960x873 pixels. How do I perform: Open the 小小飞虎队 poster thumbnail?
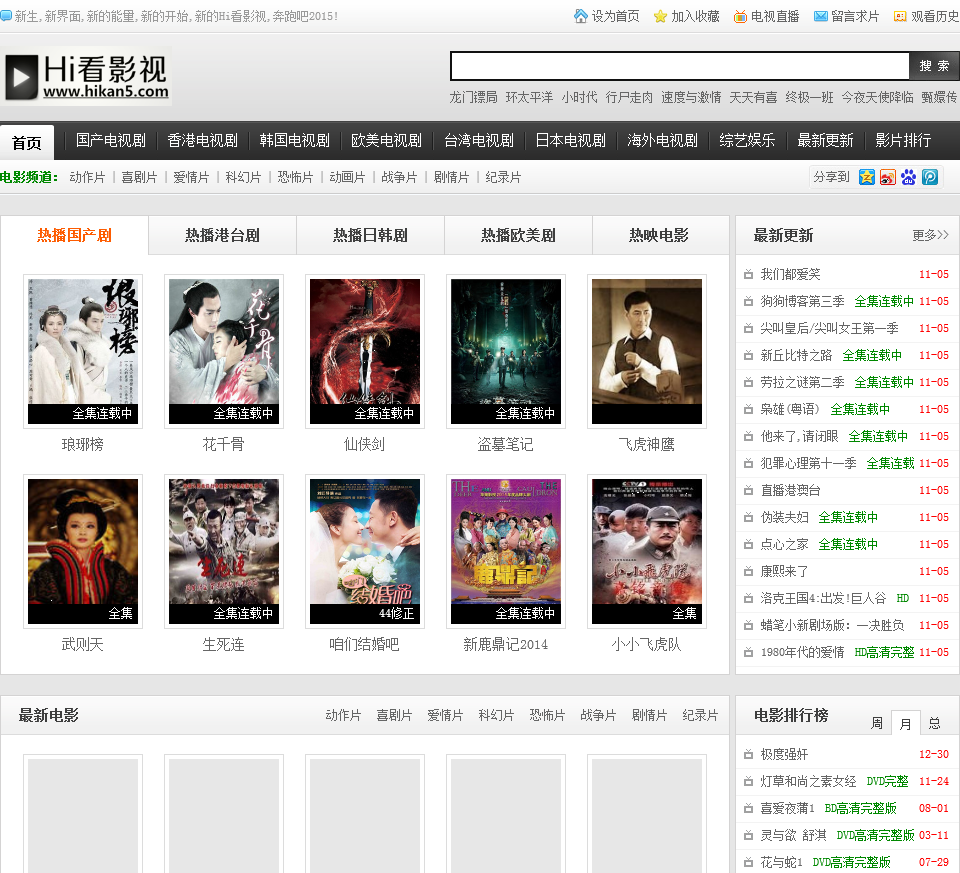647,552
